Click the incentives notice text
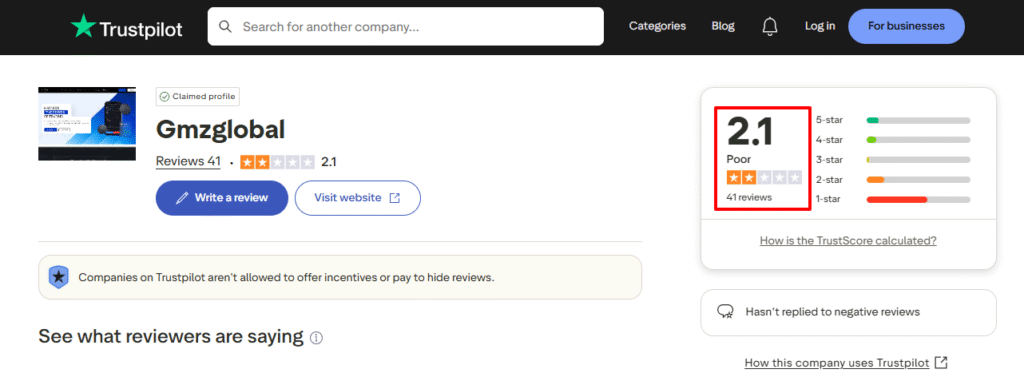This screenshot has width=1024, height=377. click(x=287, y=277)
